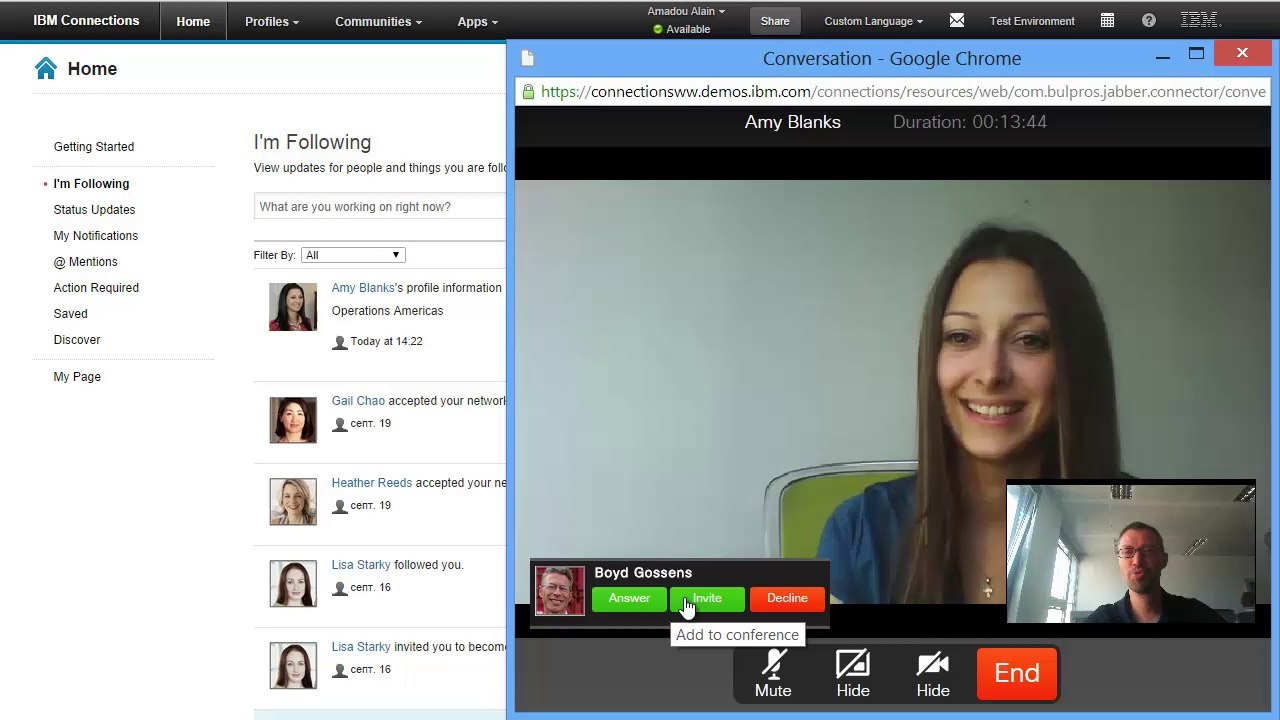
Task: Click the green padlock in the address bar
Action: point(528,92)
